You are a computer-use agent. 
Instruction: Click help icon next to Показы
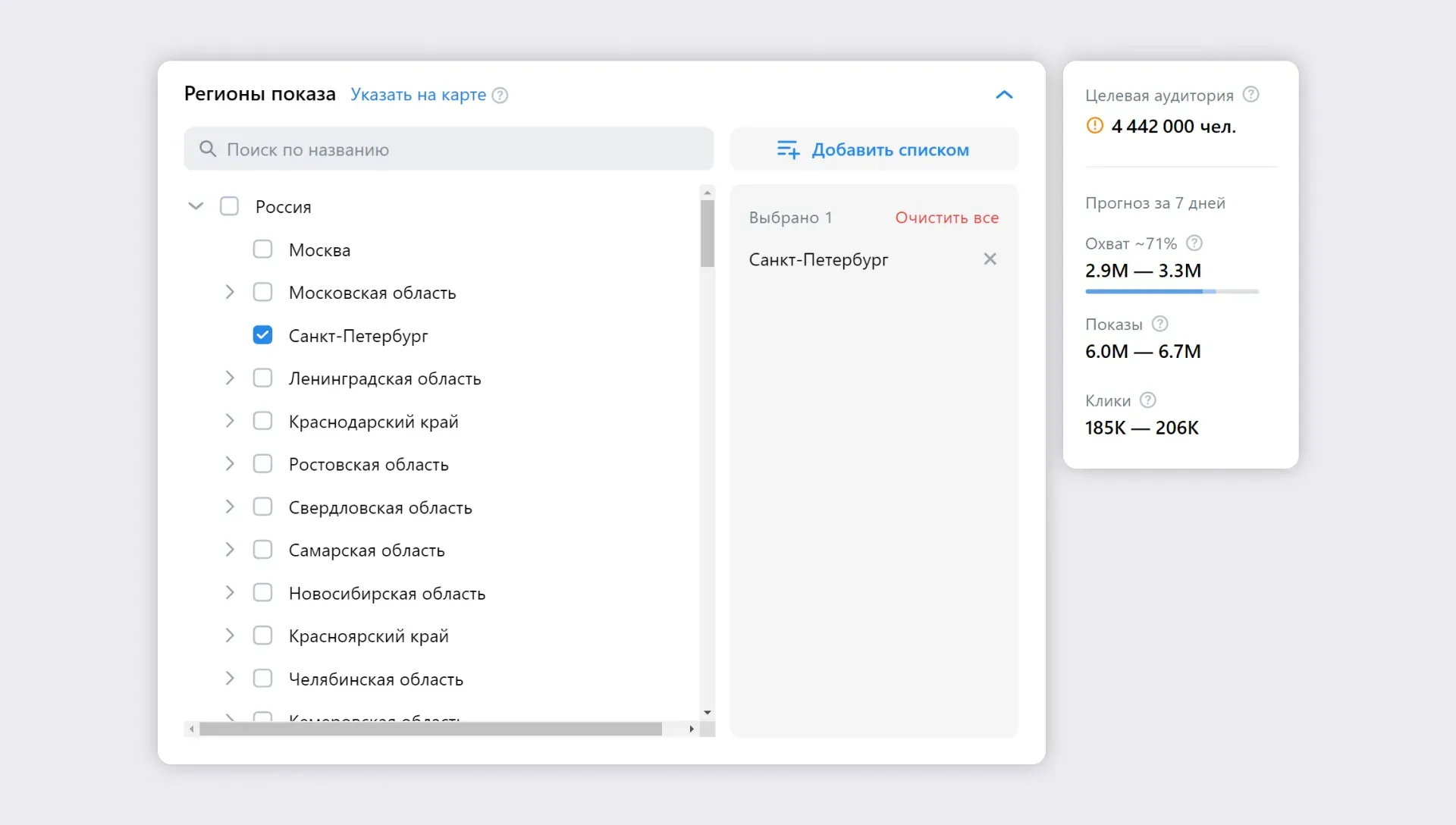coord(1159,325)
